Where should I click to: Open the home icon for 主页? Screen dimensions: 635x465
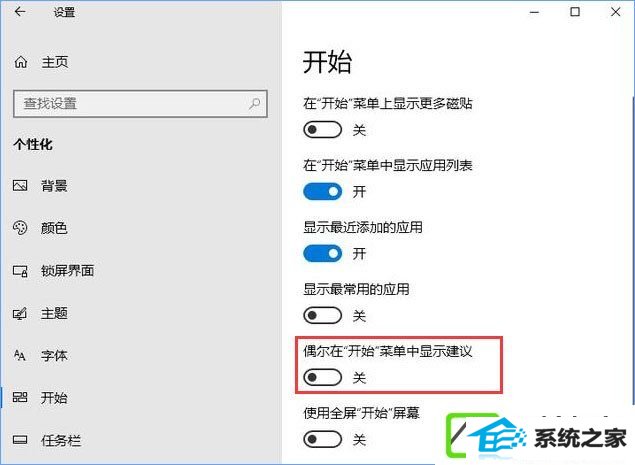tap(21, 62)
